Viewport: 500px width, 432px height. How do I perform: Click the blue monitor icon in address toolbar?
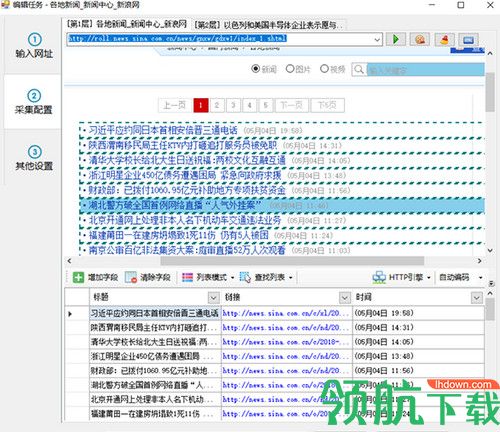(x=468, y=40)
